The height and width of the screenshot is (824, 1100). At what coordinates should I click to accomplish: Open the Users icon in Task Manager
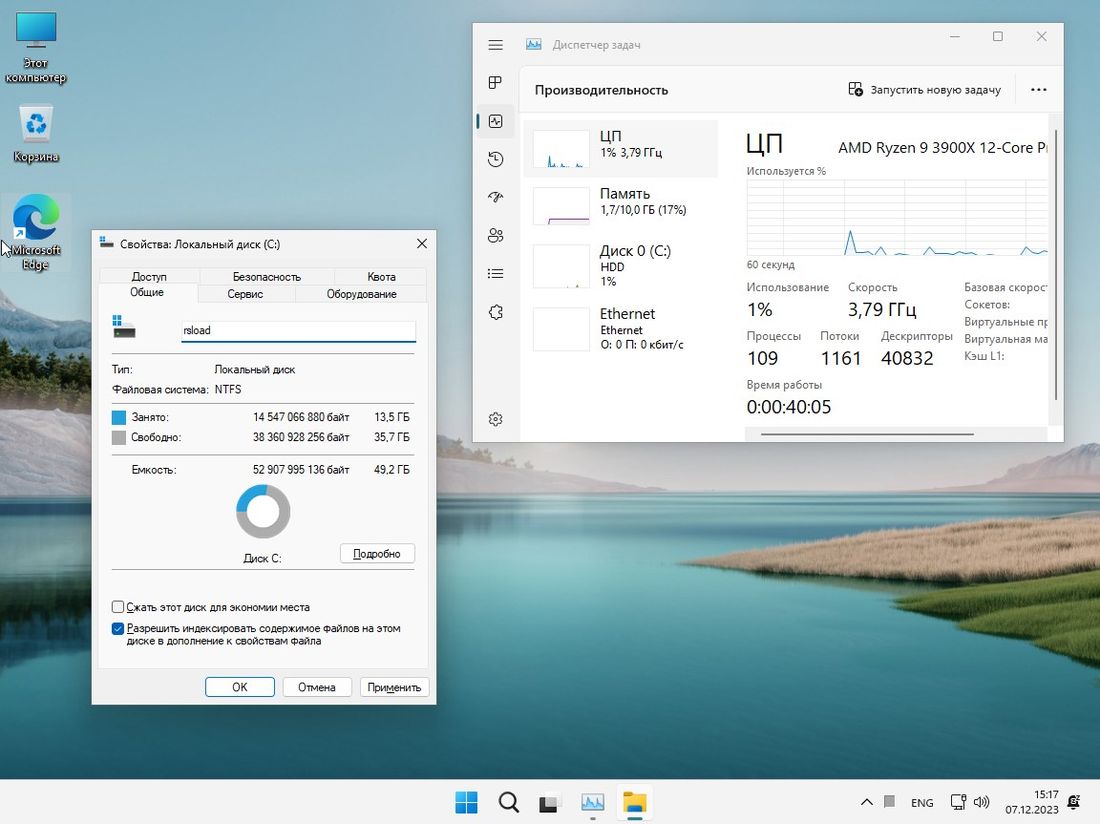click(x=495, y=236)
